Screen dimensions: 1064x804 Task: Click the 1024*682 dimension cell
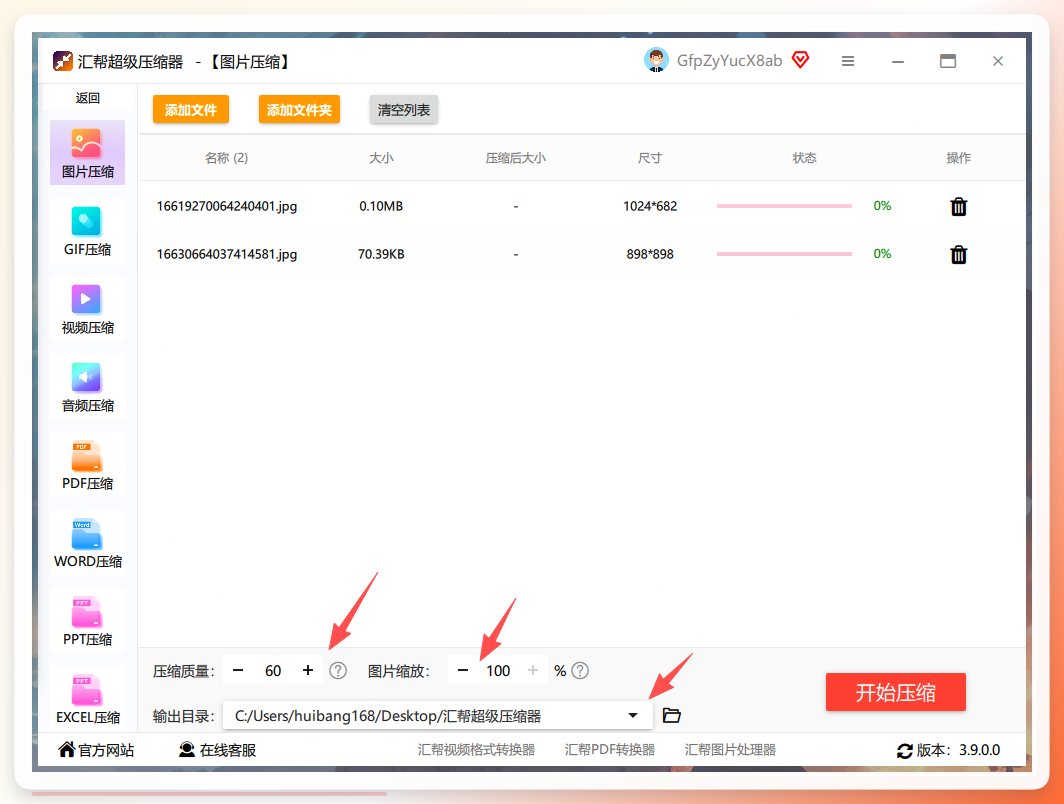pos(650,206)
